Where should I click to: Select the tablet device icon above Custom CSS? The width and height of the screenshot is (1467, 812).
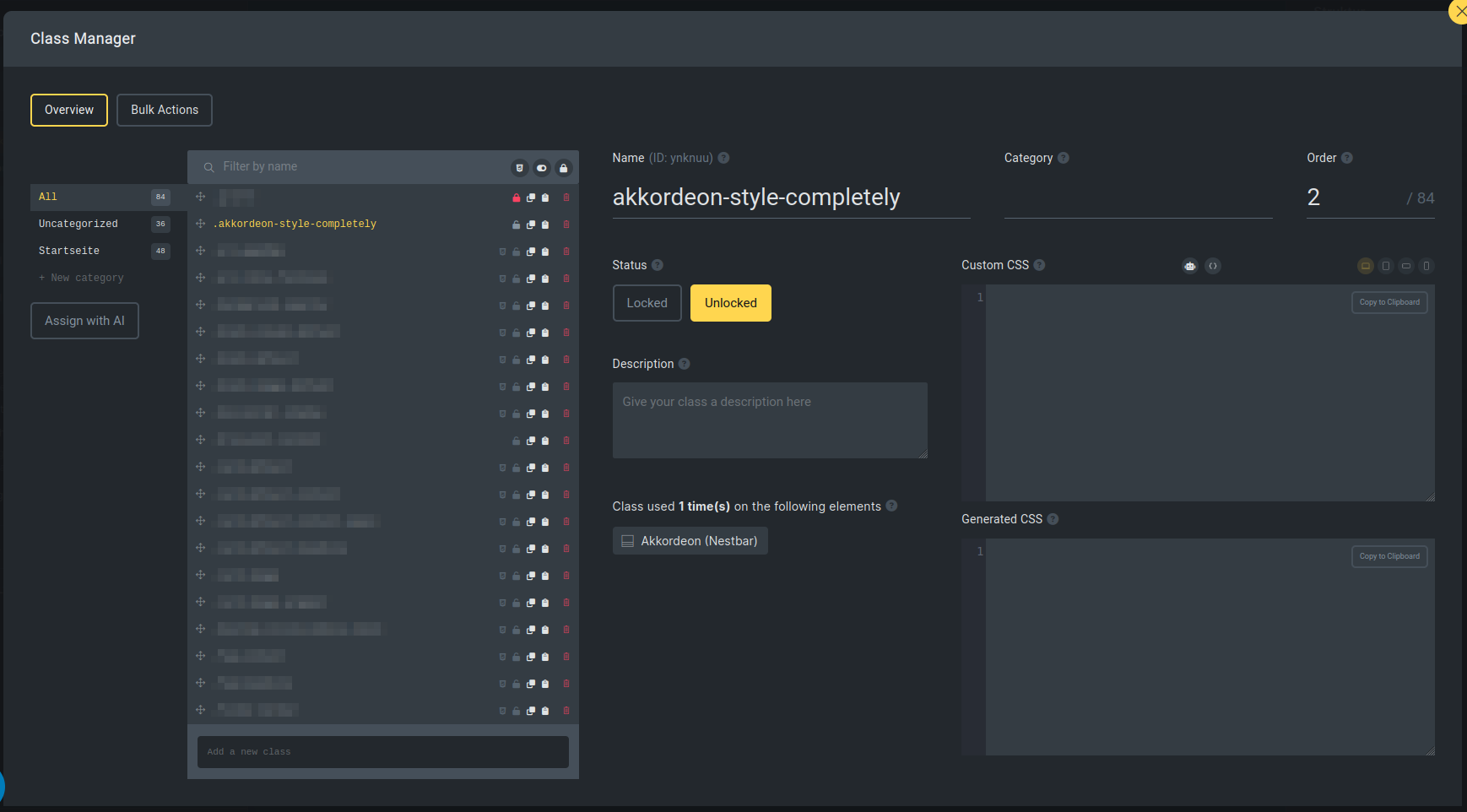tap(1385, 266)
